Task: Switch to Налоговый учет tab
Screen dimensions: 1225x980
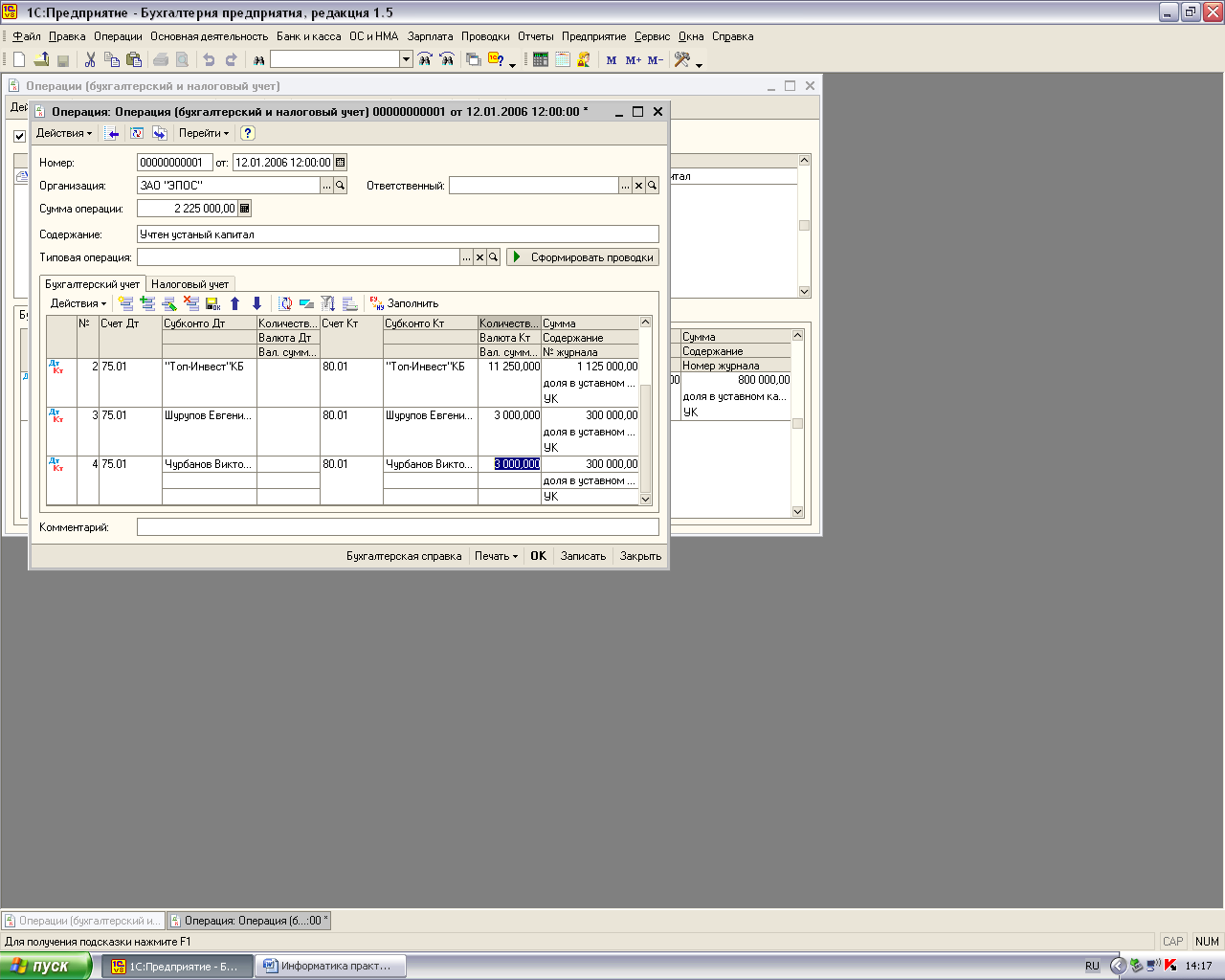Action: [x=190, y=284]
